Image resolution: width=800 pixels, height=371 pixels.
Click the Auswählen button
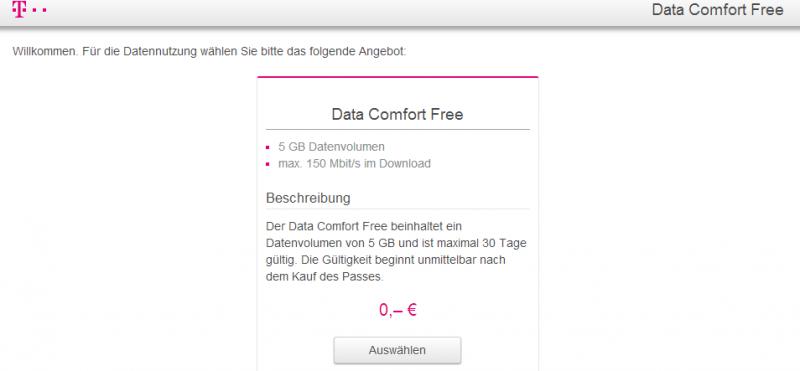[397, 350]
